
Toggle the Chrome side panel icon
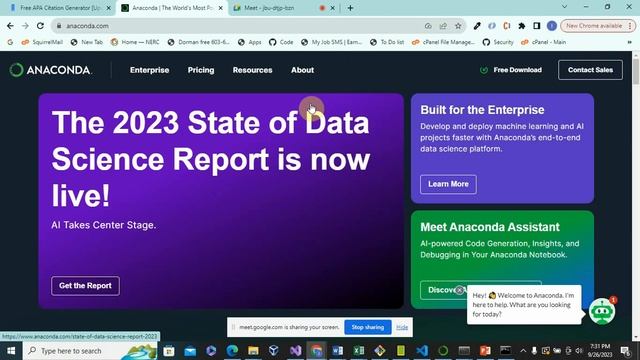click(537, 26)
